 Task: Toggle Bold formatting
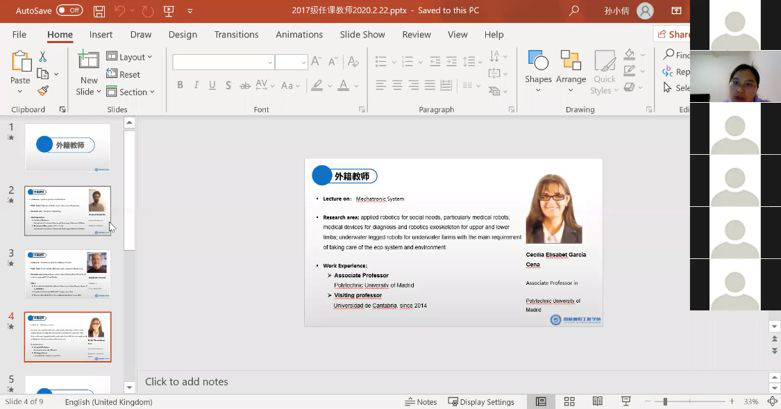coord(180,85)
